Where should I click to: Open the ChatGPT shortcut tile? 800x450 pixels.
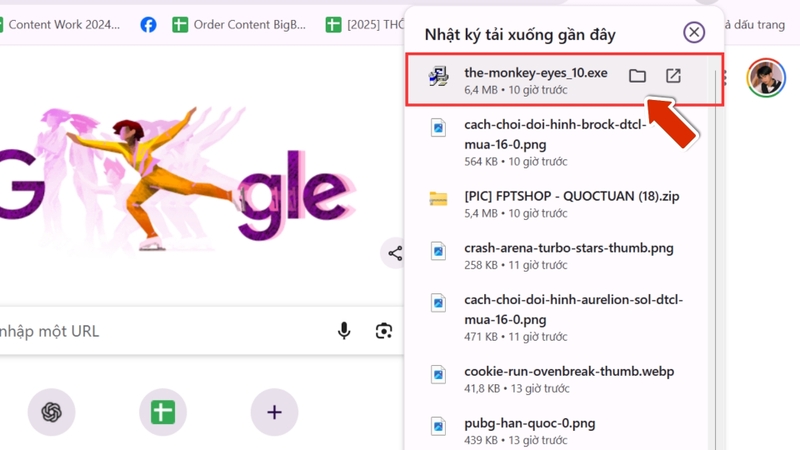[52, 412]
